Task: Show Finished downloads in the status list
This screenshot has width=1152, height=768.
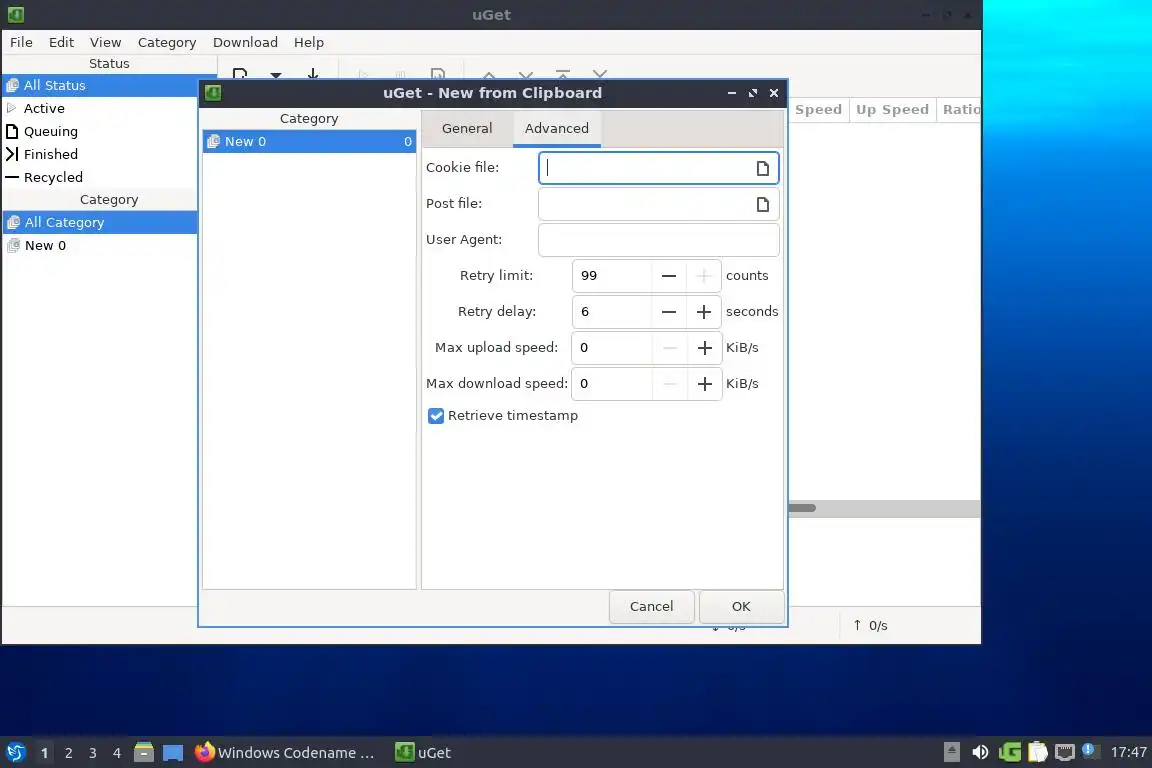Action: (100, 154)
